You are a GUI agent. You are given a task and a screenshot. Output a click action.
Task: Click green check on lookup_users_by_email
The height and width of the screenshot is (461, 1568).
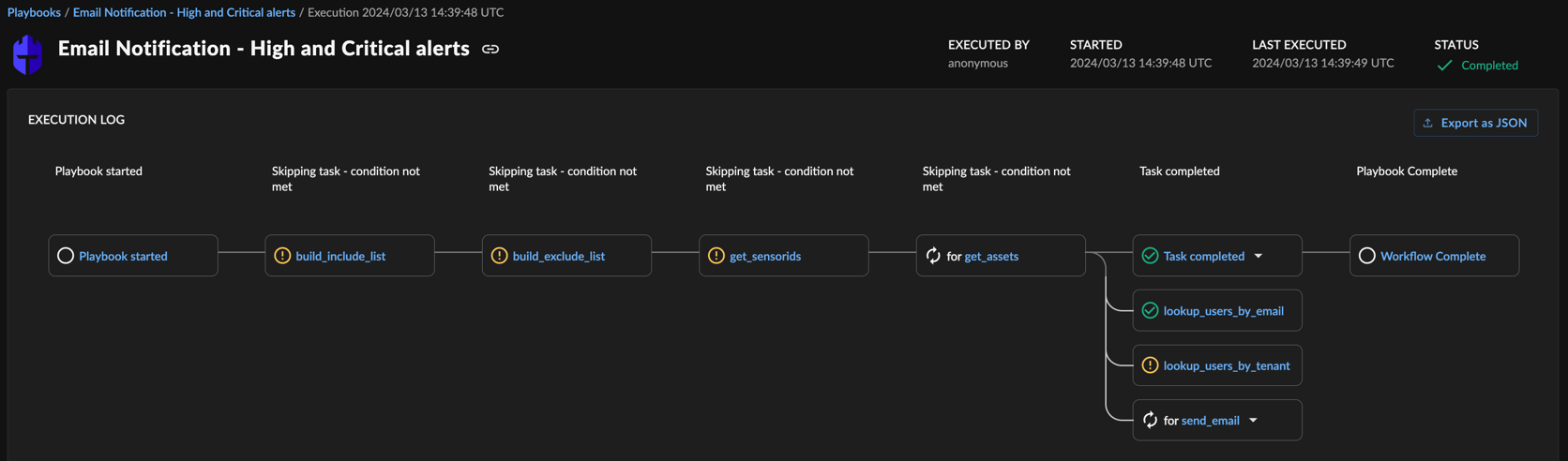pos(1150,311)
